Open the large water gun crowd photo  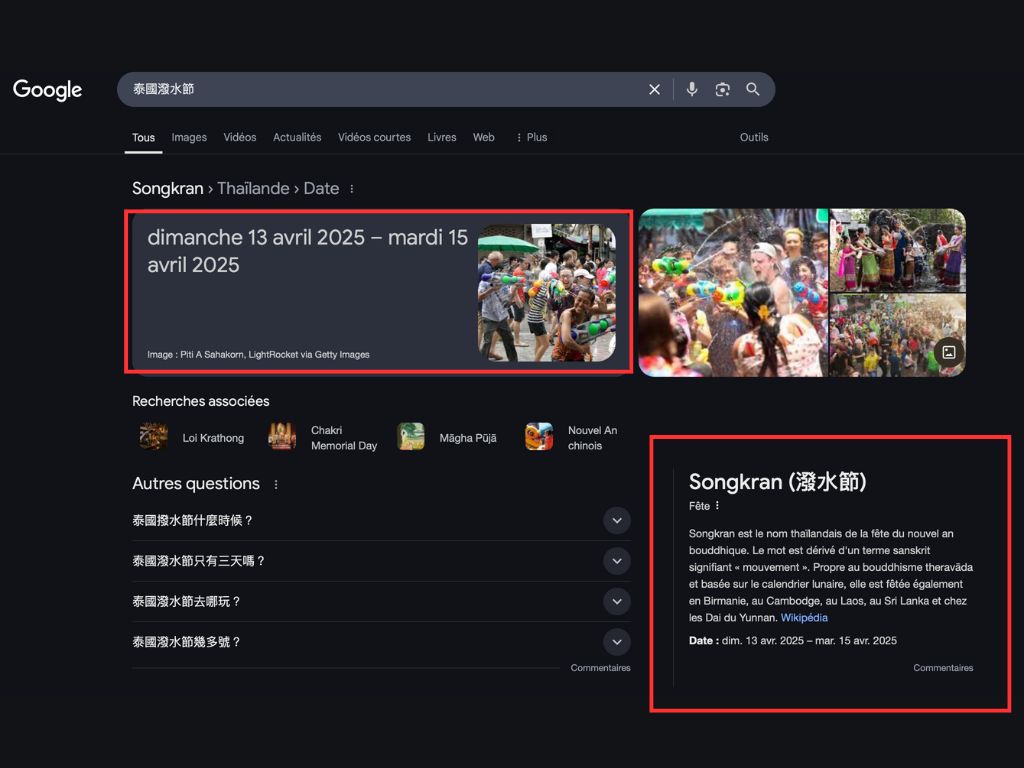733,293
